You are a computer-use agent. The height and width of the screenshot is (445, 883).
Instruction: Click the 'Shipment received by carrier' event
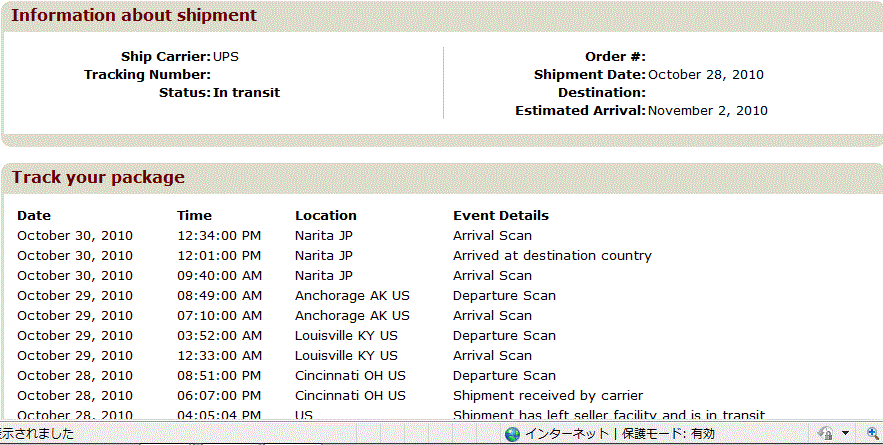(x=548, y=396)
